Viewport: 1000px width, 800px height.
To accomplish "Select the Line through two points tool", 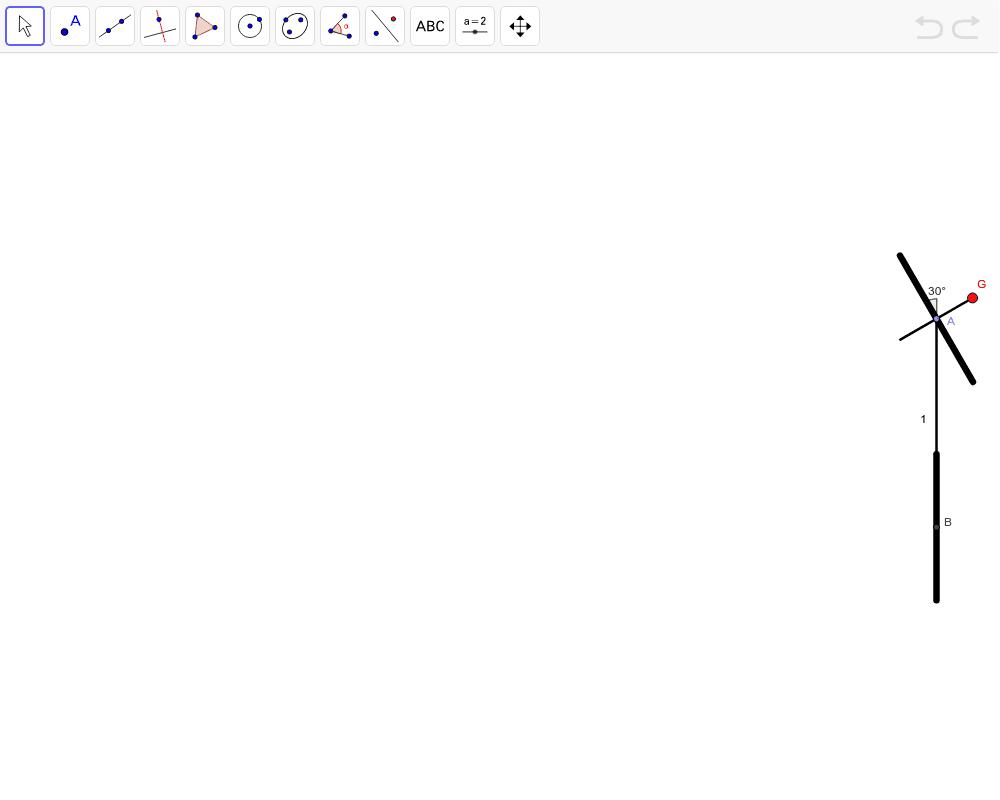I will pos(115,26).
